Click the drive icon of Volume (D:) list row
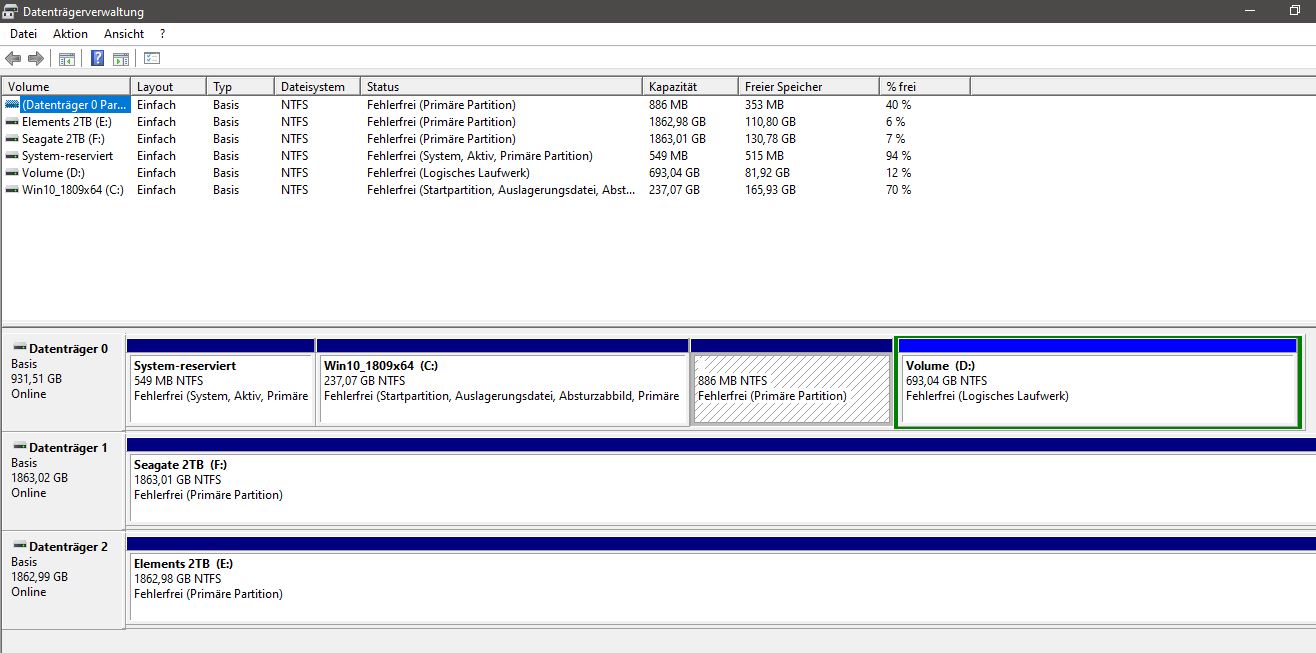The image size is (1316, 653). tap(12, 173)
